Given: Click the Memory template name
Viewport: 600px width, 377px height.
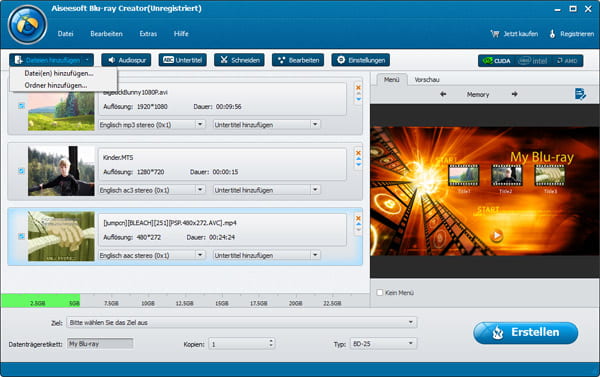Looking at the screenshot, I should click(x=478, y=95).
